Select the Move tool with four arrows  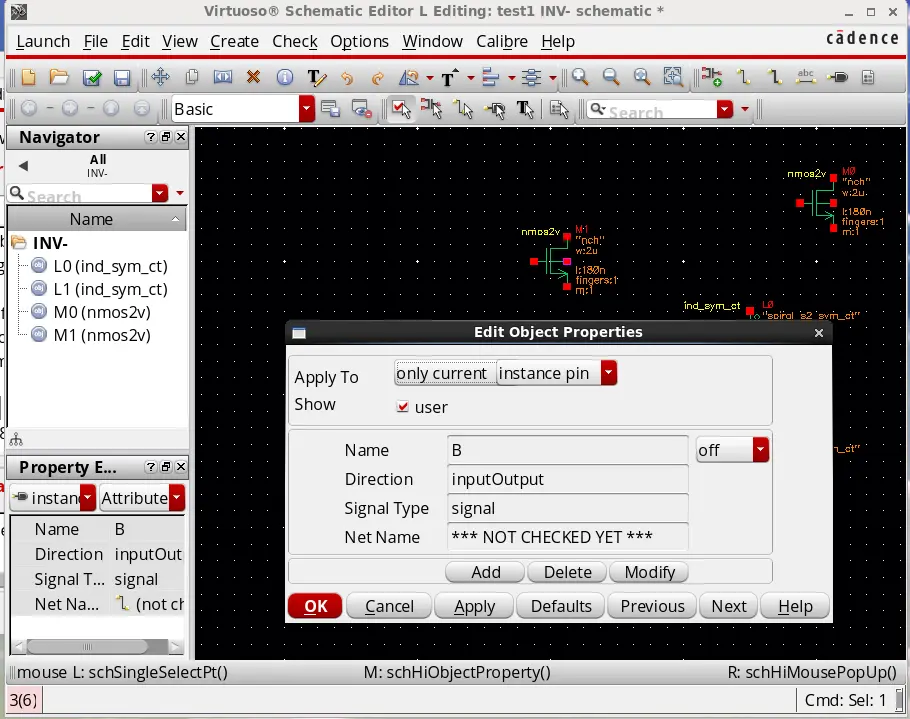pyautogui.click(x=161, y=77)
